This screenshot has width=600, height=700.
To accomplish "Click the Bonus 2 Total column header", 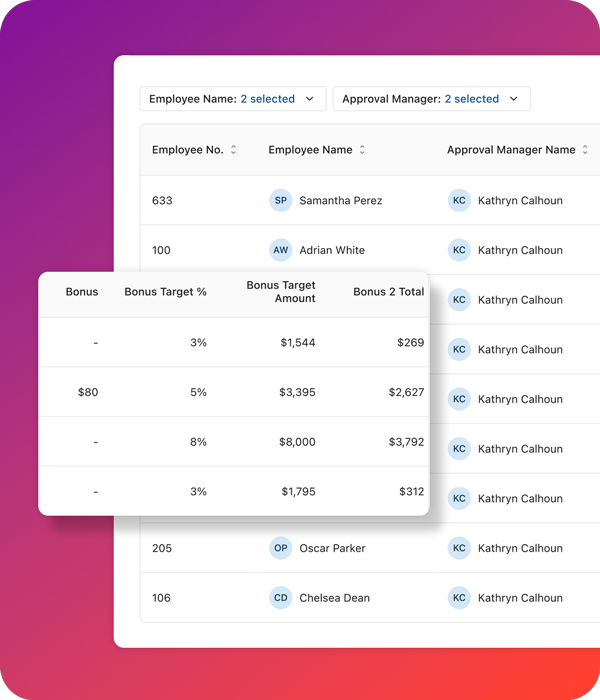I will click(x=388, y=292).
